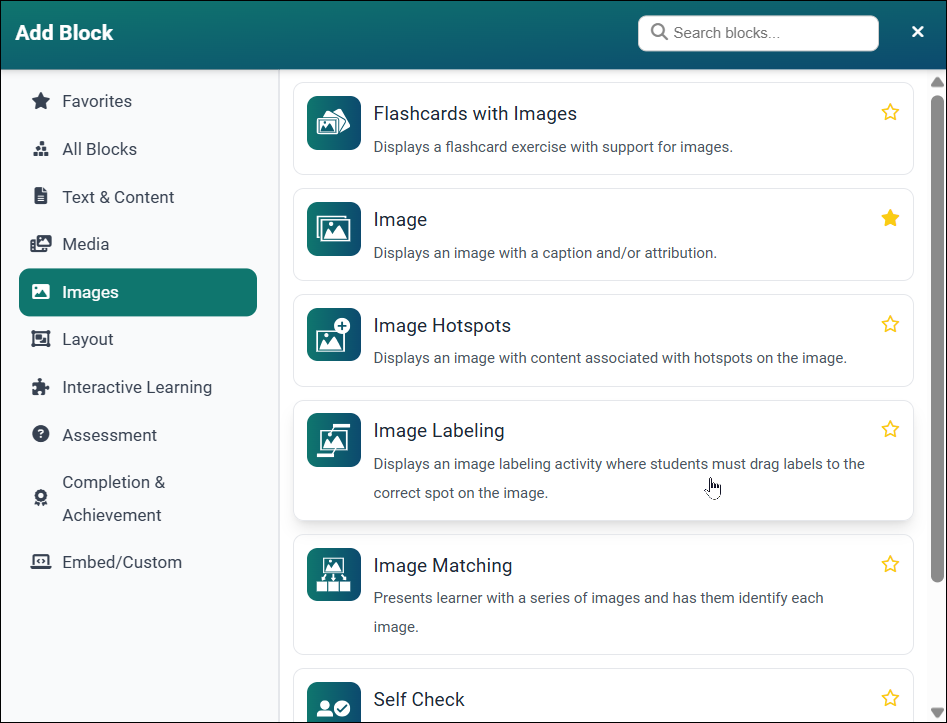
Task: Select the Favorites star icon in sidebar
Action: (40, 101)
